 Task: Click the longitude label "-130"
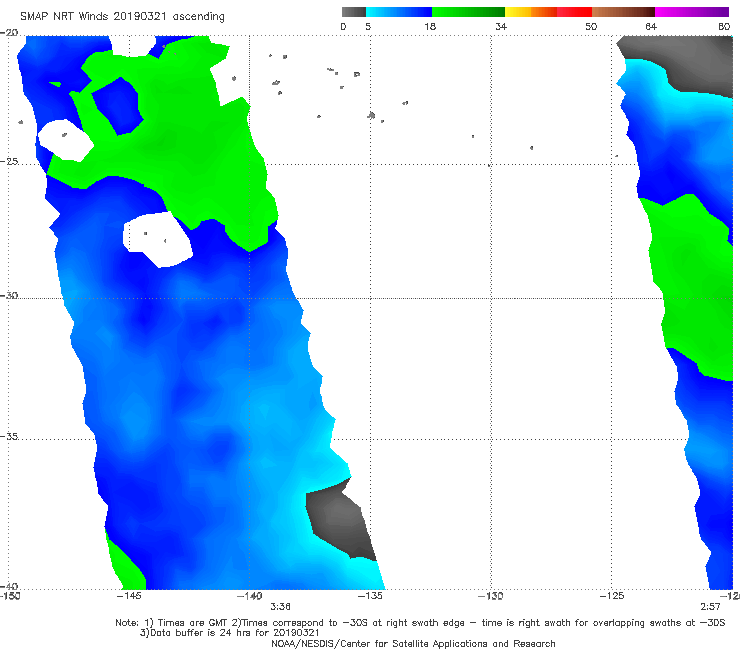tap(491, 596)
